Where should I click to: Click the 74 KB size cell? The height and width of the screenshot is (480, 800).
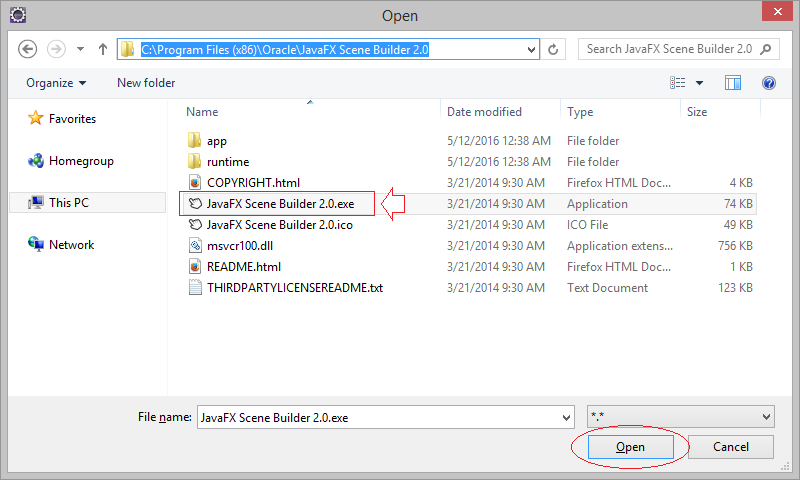click(738, 204)
